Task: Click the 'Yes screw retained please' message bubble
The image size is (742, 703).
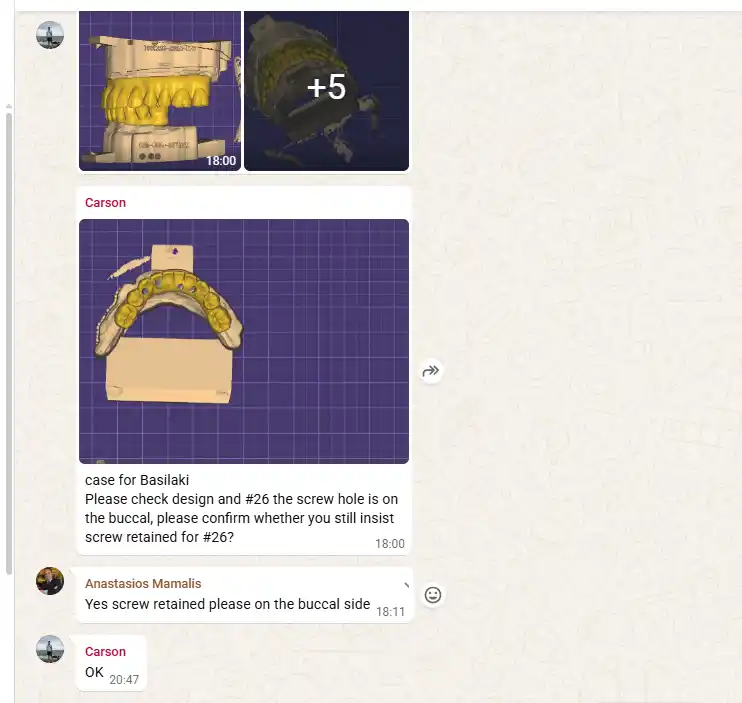Action: pyautogui.click(x=244, y=595)
